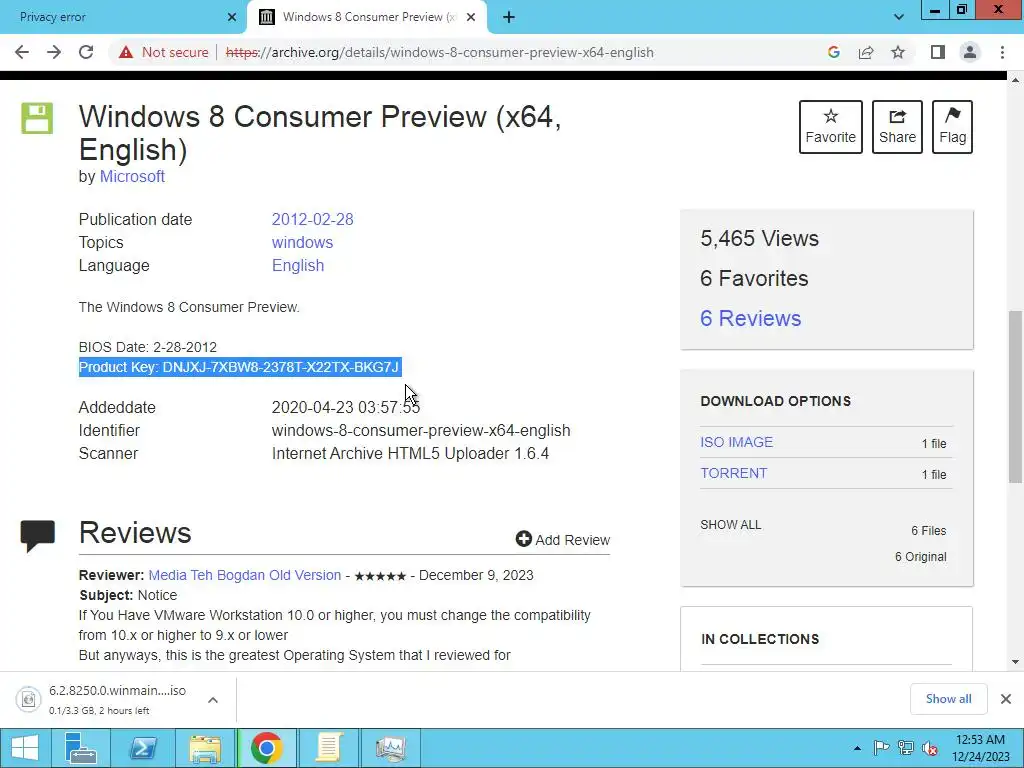The width and height of the screenshot is (1024, 768).
Task: Select the highlighted Product Key text
Action: (240, 367)
